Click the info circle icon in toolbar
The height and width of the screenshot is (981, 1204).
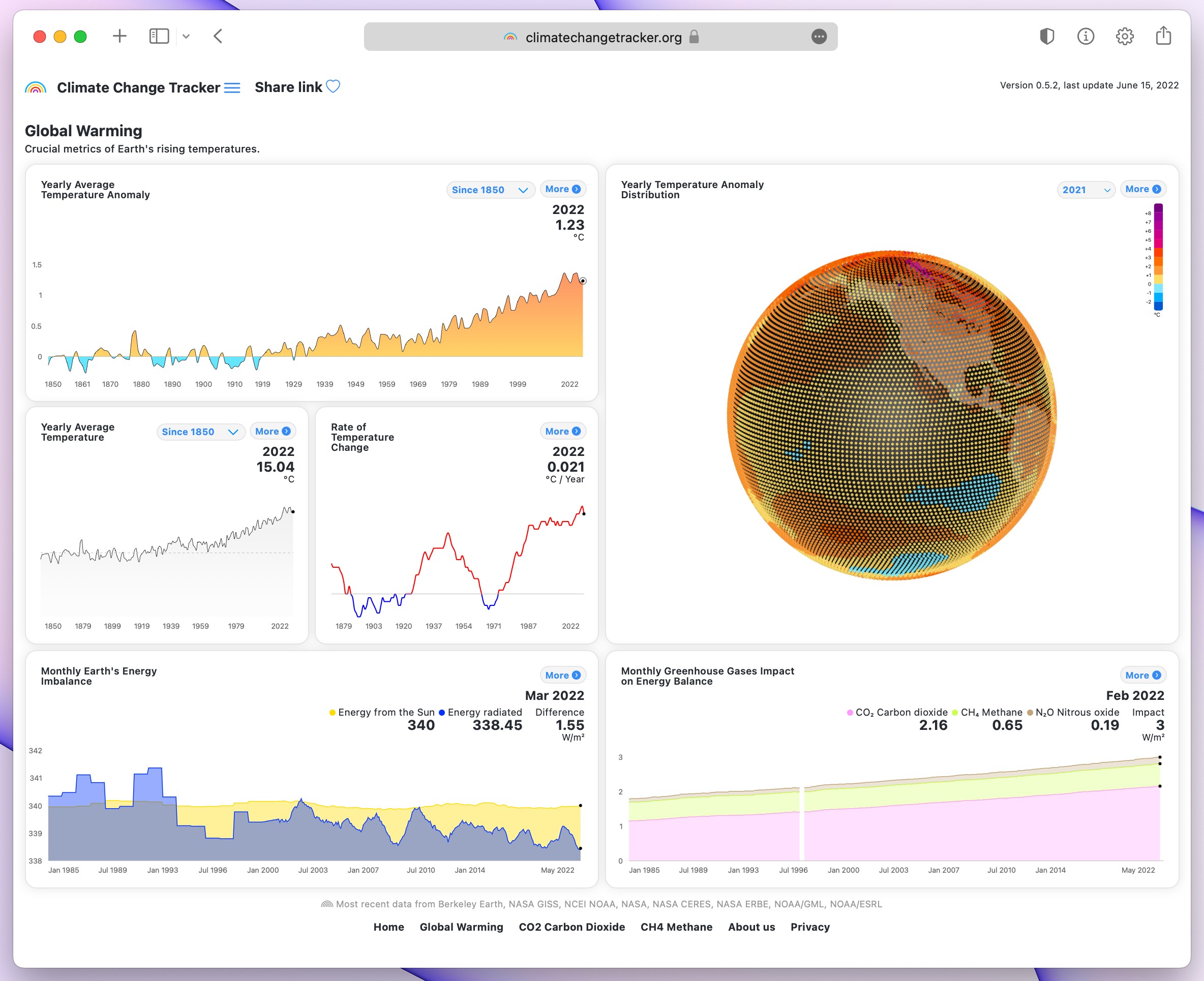[1086, 37]
